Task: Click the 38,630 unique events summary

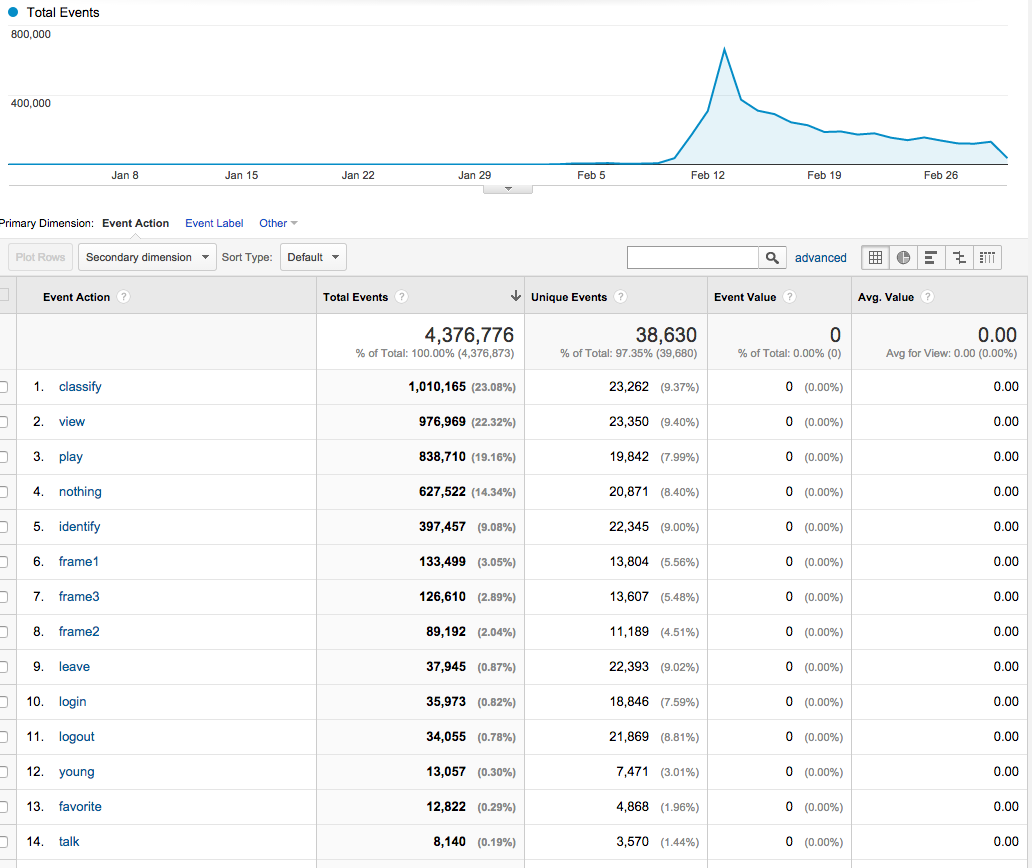Action: click(665, 335)
